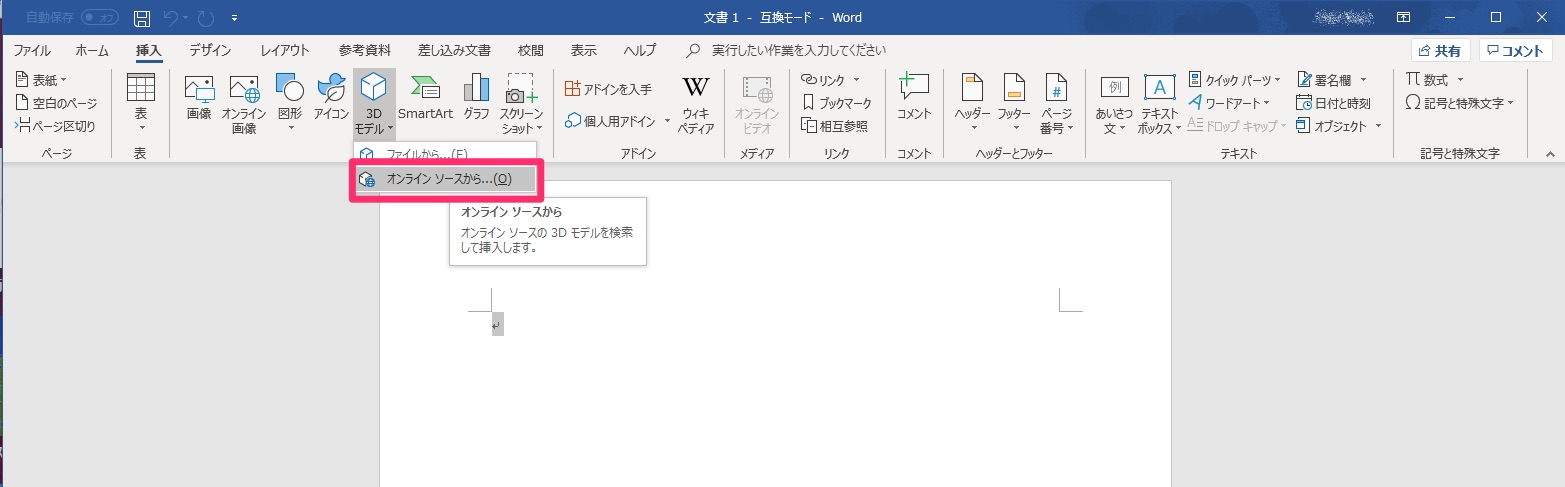This screenshot has width=1565, height=487.
Task: Click 日付と時刻
Action: tap(1334, 102)
